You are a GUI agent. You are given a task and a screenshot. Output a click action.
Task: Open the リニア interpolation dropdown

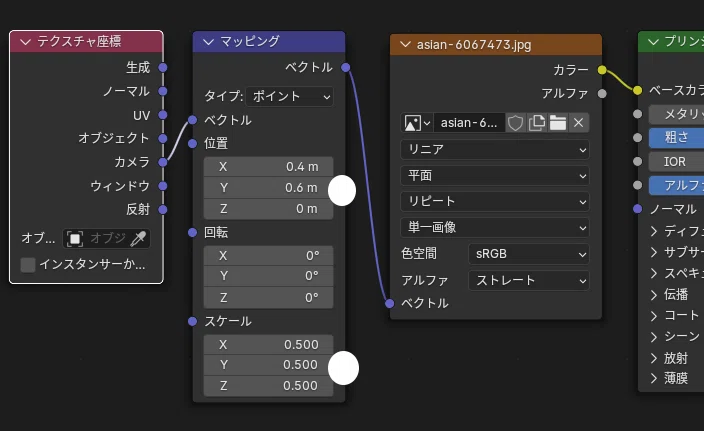click(495, 150)
